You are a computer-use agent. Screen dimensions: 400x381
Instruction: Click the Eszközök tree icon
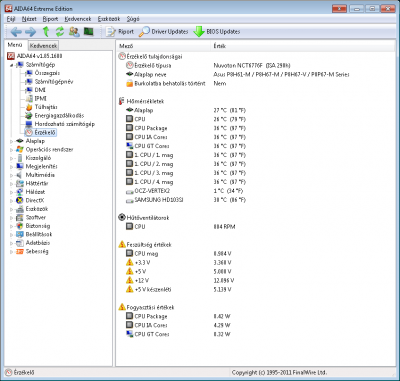point(20,209)
